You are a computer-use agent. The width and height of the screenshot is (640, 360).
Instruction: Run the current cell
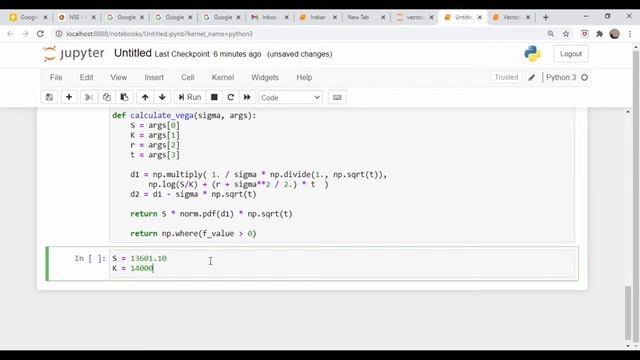click(x=190, y=97)
